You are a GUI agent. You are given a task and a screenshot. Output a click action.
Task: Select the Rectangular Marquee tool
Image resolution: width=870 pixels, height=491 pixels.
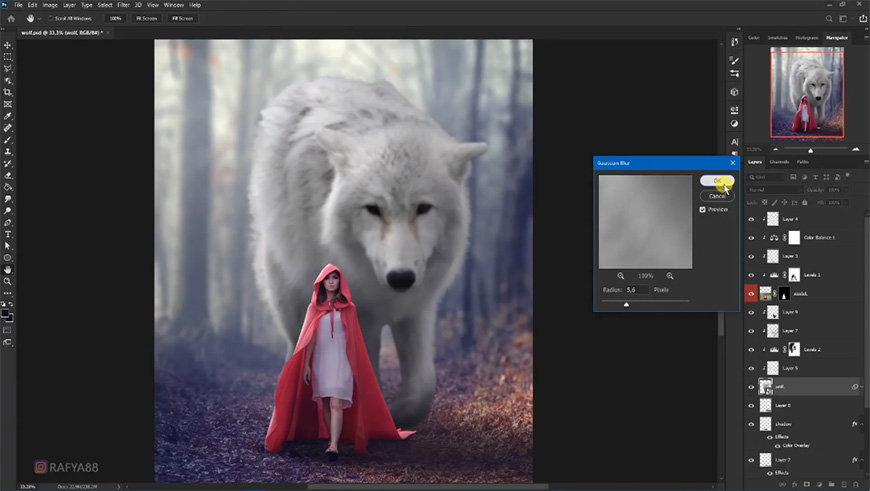tap(8, 57)
